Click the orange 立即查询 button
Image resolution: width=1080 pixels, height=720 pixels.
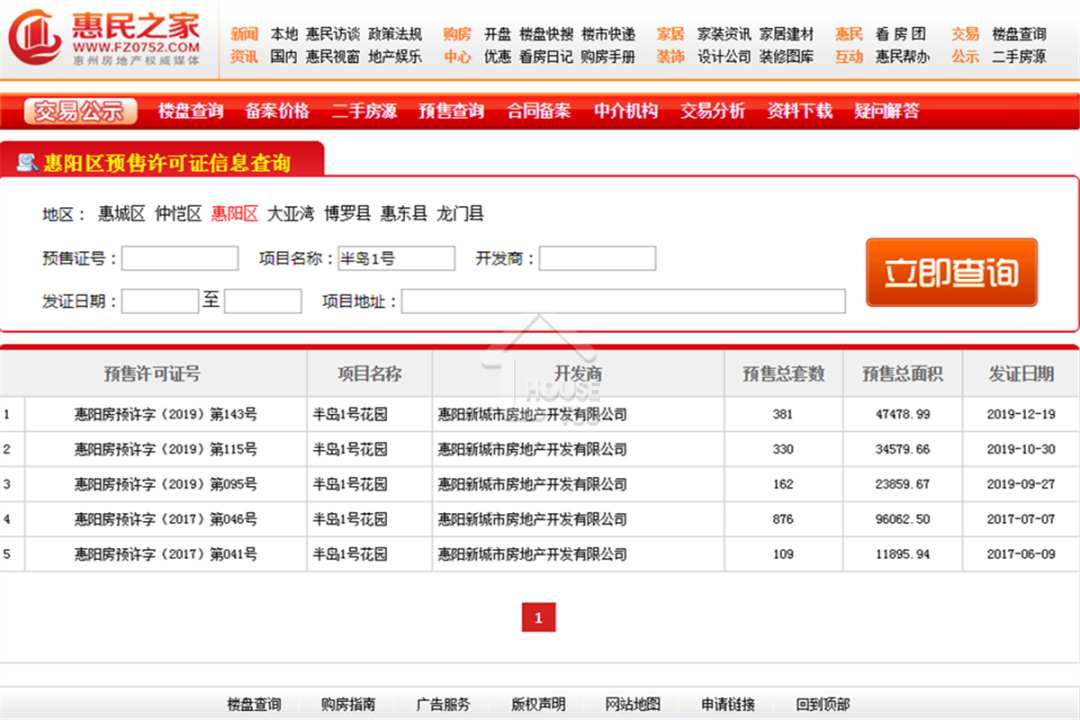[951, 272]
